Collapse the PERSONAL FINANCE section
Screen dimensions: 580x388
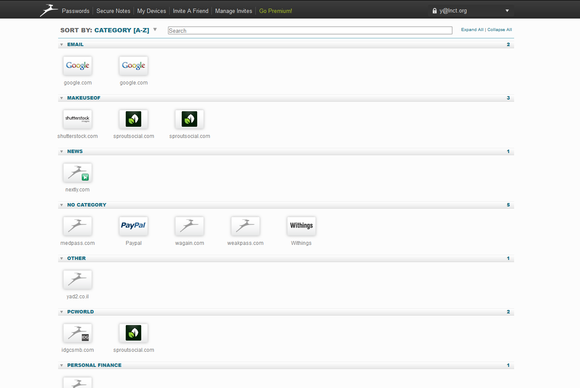point(61,365)
